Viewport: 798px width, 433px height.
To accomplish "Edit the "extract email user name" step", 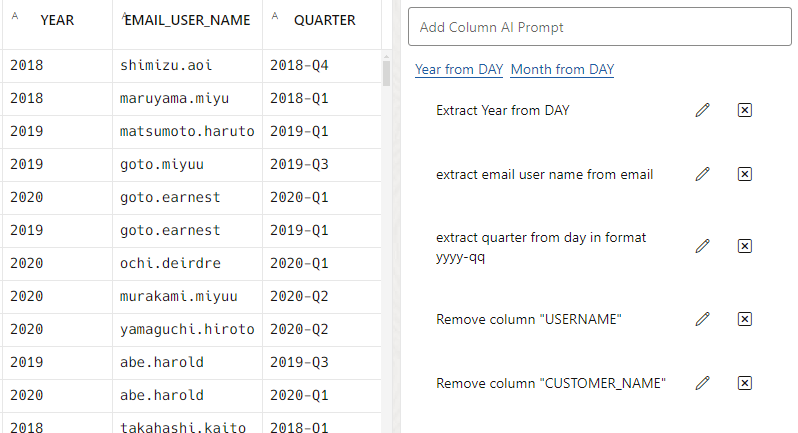I will [x=702, y=174].
